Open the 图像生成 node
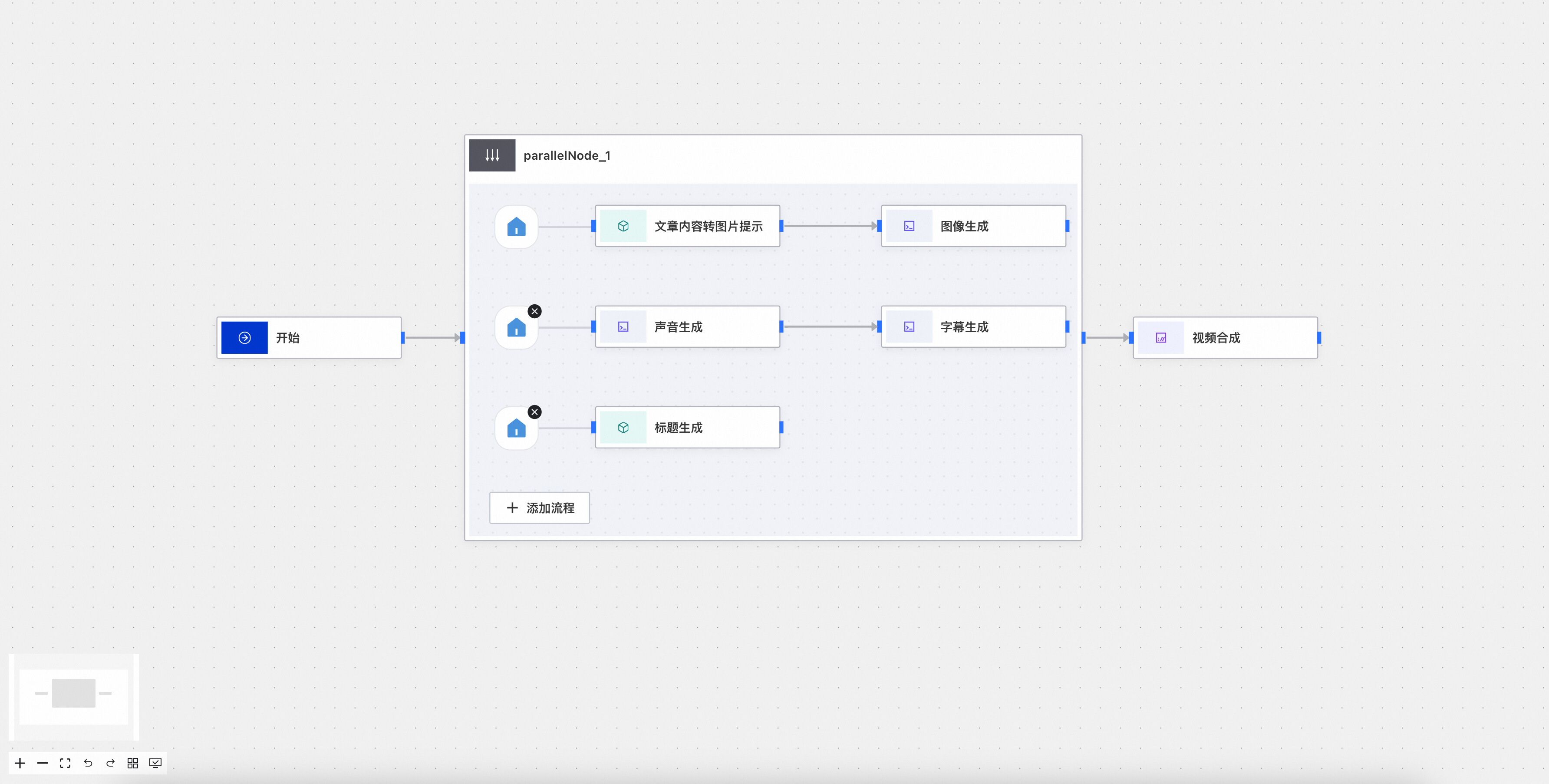 click(x=973, y=226)
